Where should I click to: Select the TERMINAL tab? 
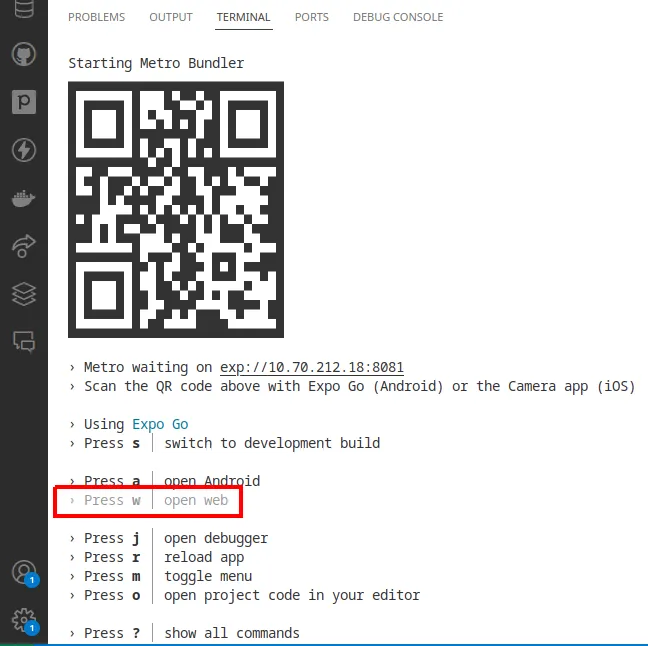tap(243, 17)
